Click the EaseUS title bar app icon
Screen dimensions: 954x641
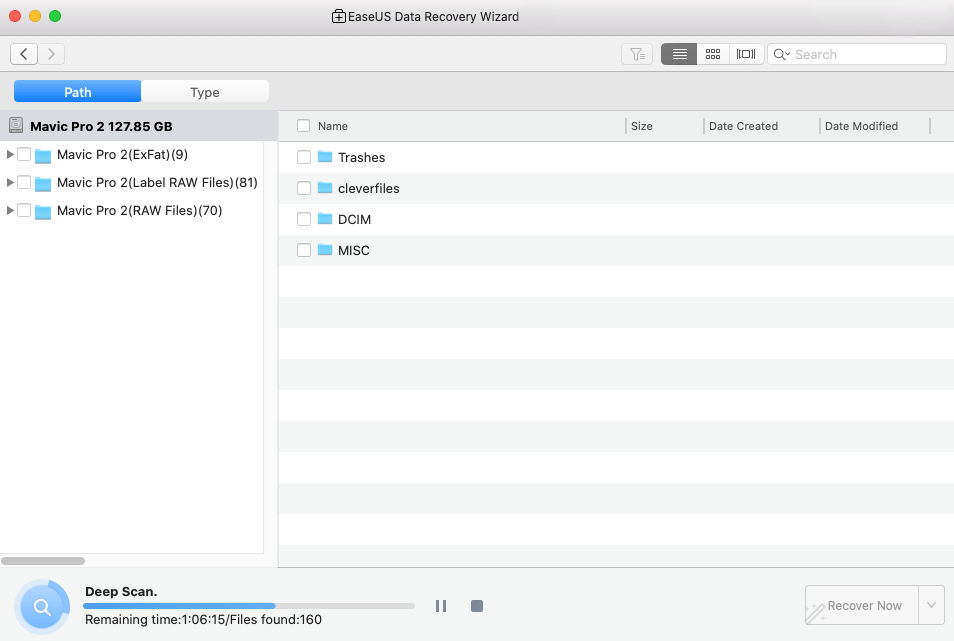coord(338,16)
